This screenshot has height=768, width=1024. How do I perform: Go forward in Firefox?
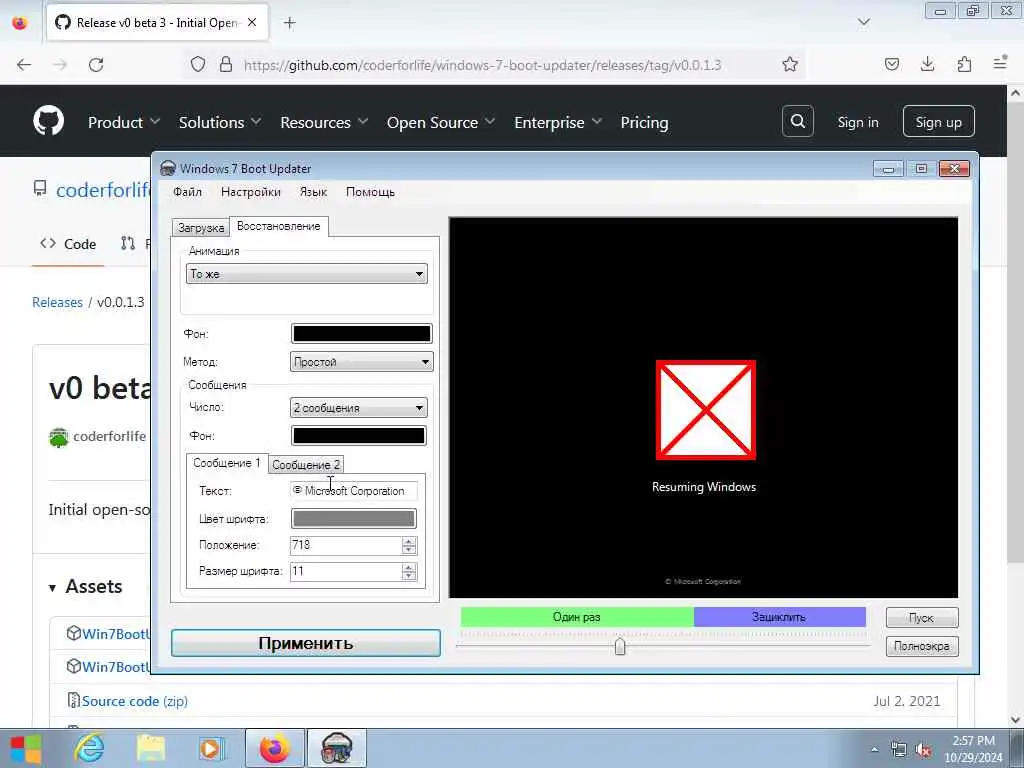60,65
